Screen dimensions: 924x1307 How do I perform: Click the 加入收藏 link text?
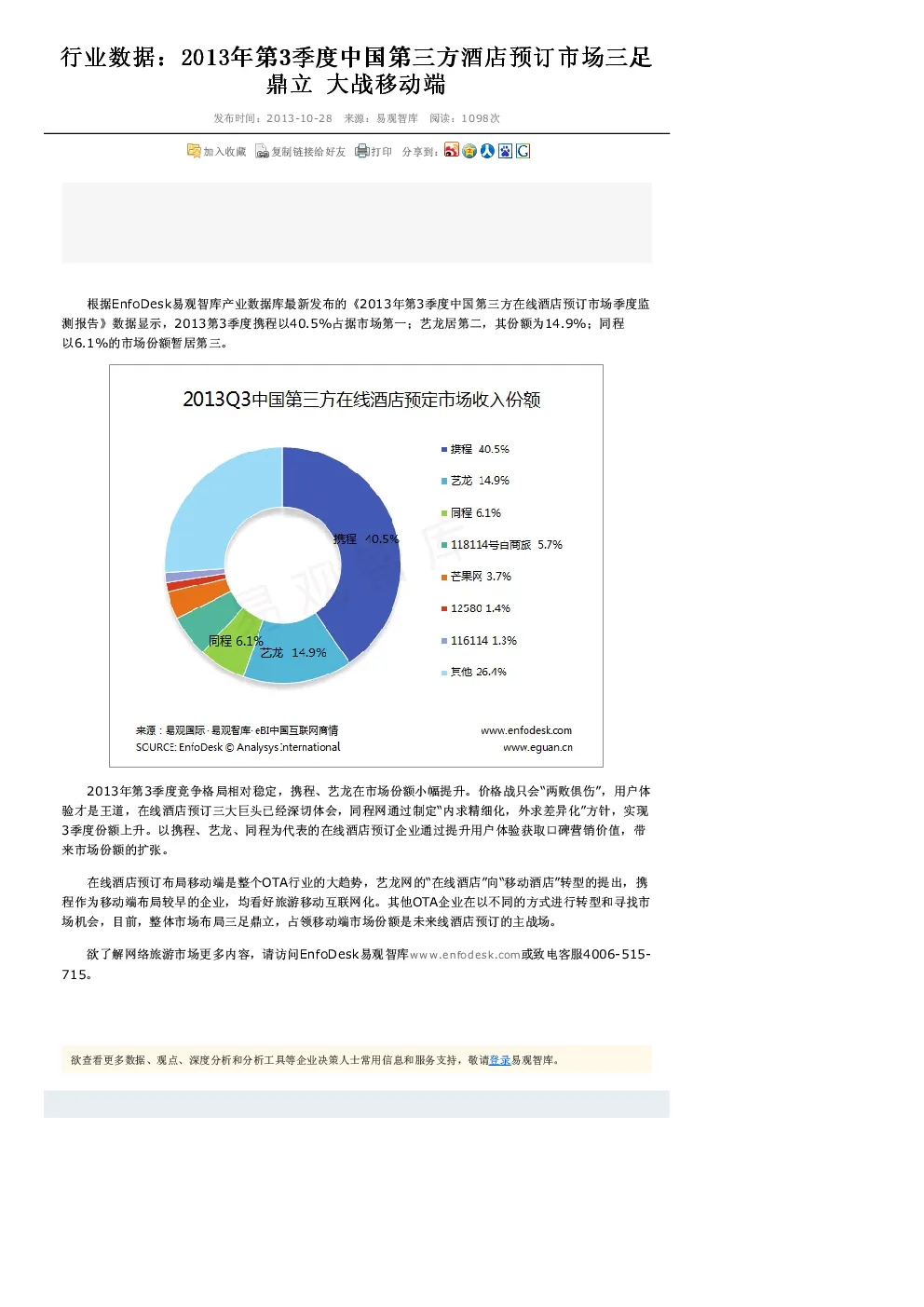pos(224,152)
